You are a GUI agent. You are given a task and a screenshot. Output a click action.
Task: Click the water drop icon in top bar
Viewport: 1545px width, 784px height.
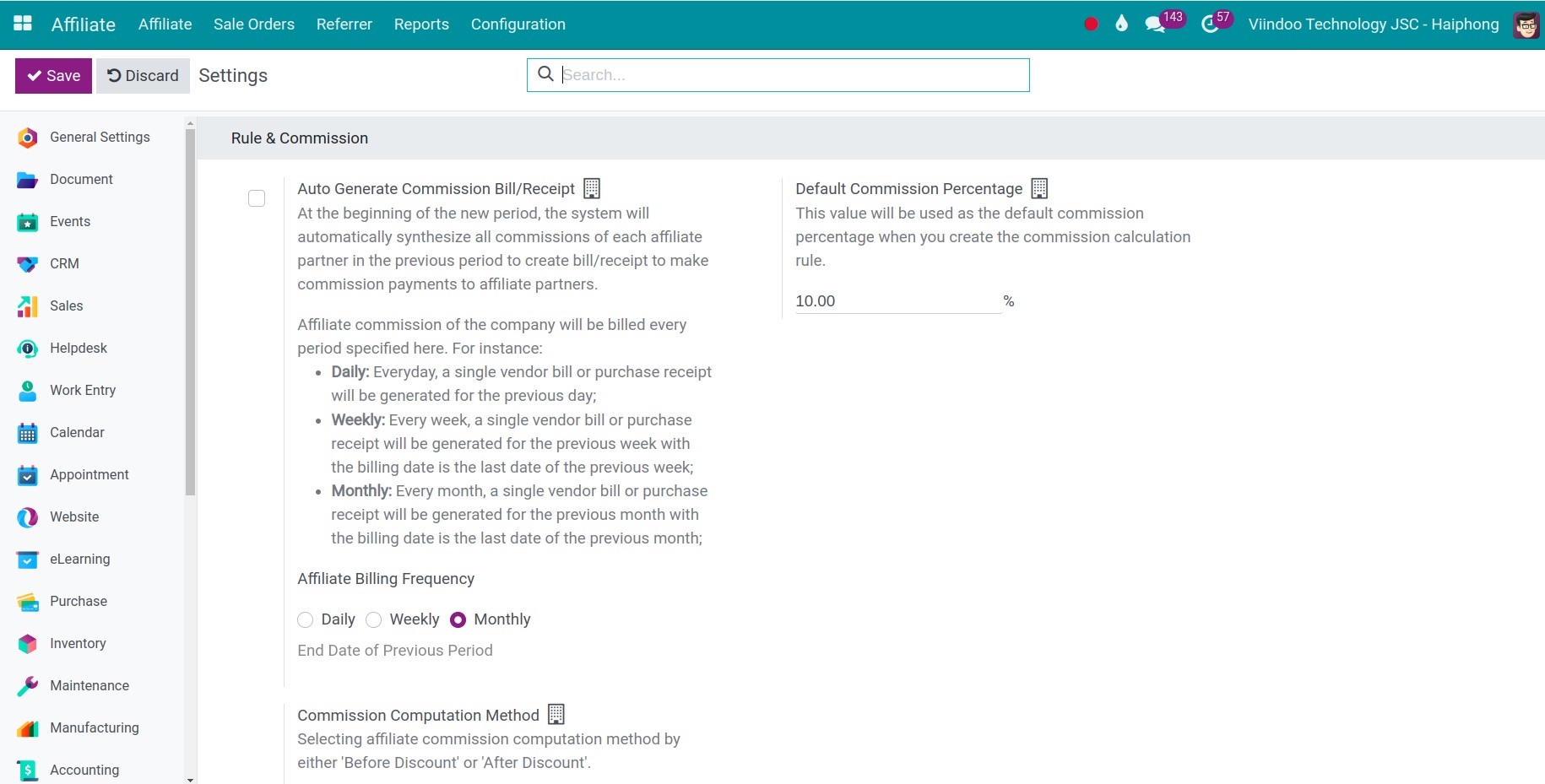pyautogui.click(x=1121, y=24)
